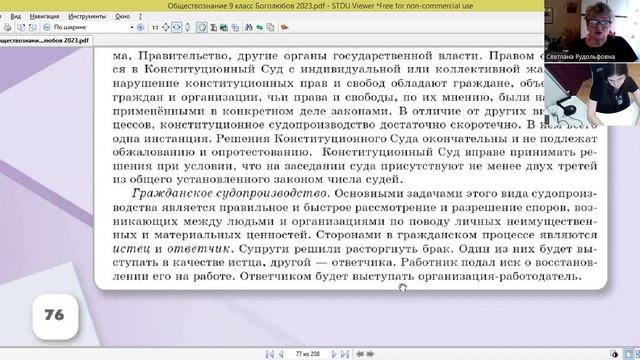This screenshot has height=360, width=640.
Task: Toggle single page layout in status bar
Action: tap(629, 354)
